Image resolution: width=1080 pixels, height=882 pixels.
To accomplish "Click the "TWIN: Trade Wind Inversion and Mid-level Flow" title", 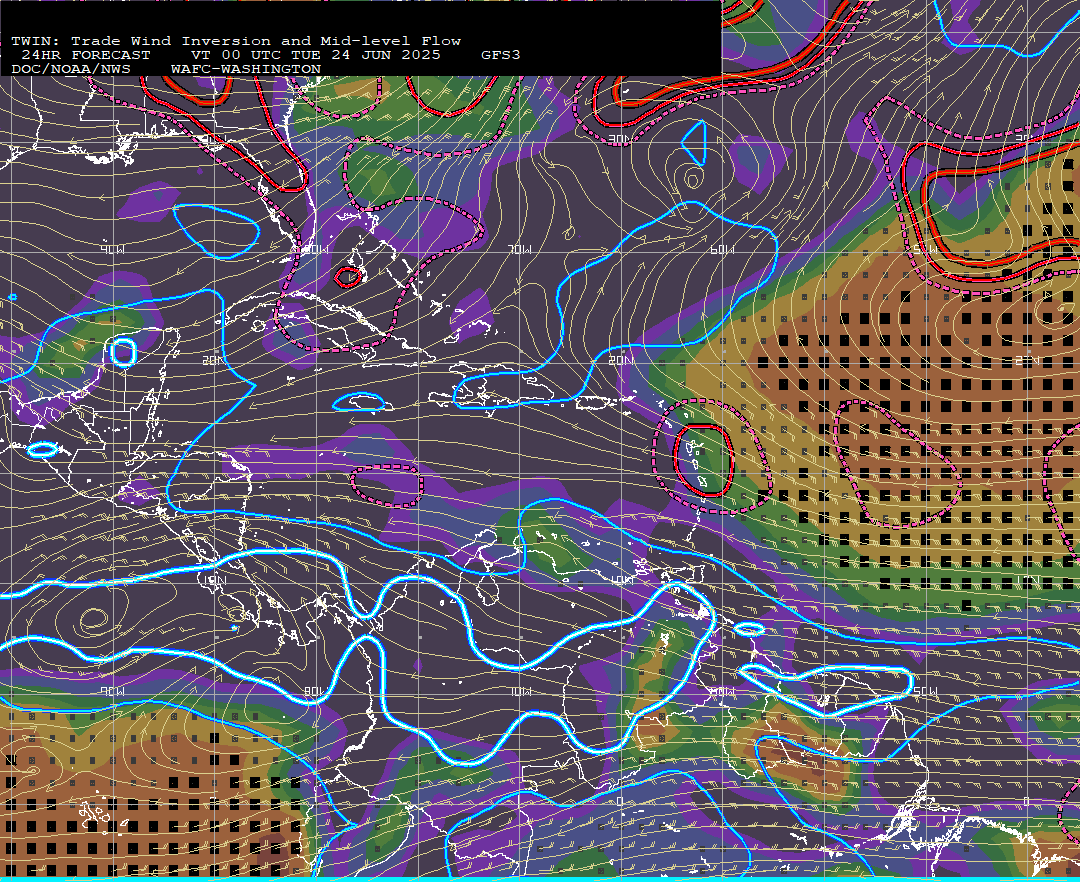I will tap(236, 41).
